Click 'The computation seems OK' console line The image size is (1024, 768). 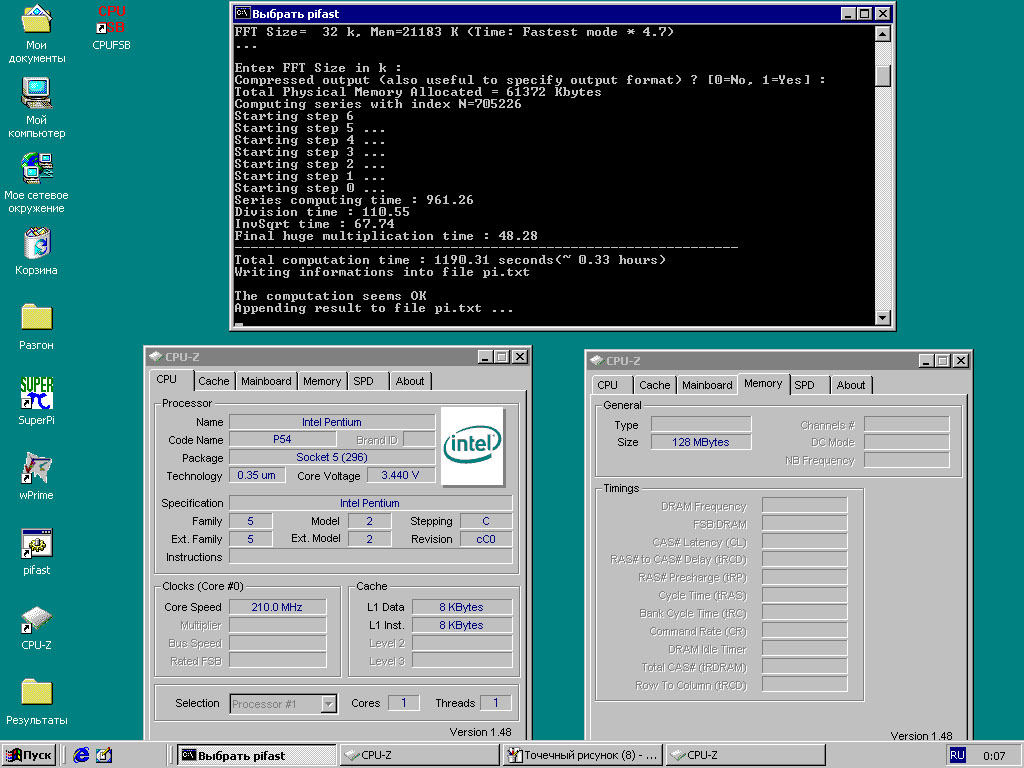(x=330, y=296)
